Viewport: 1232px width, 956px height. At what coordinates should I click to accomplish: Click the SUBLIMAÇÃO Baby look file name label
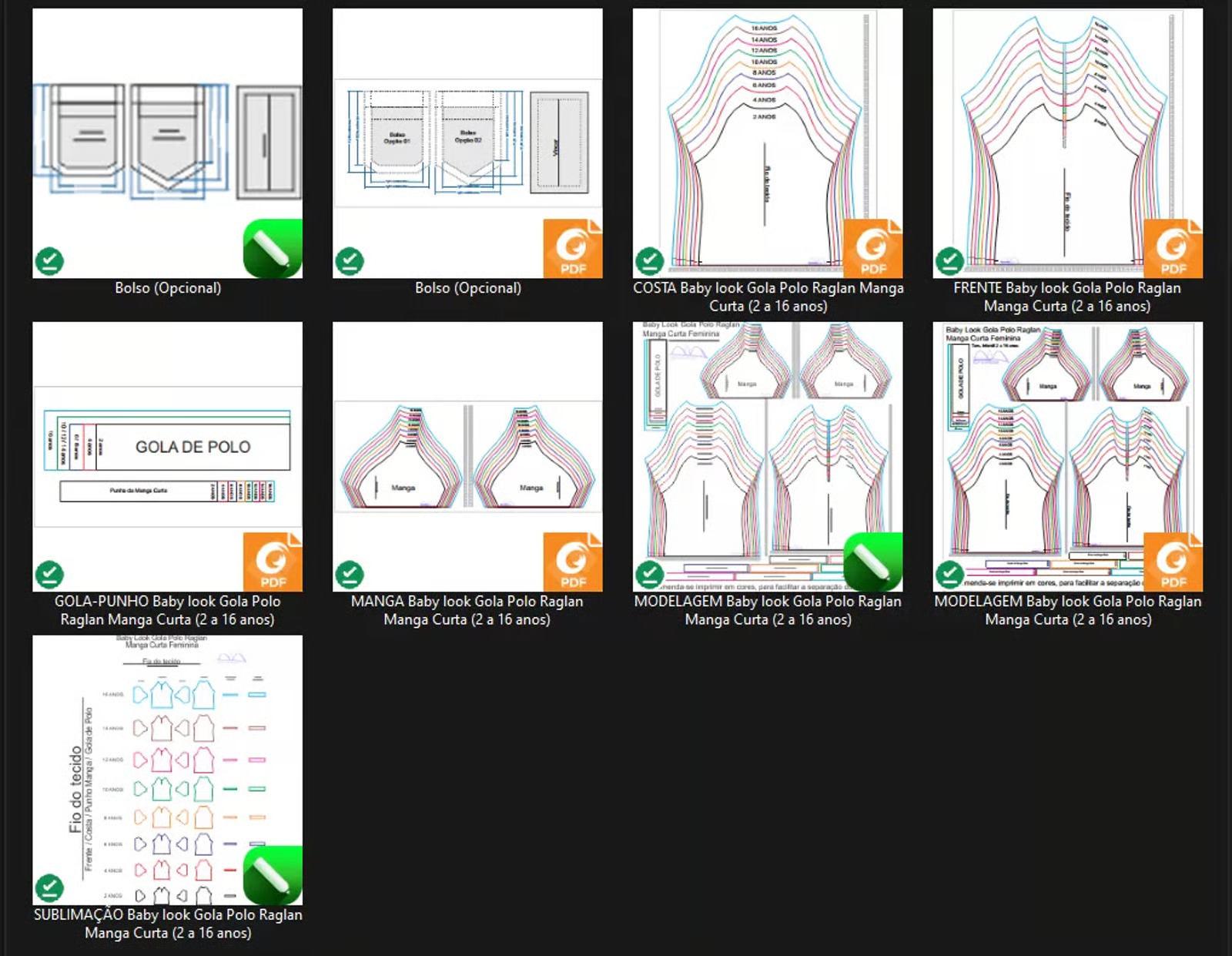(x=167, y=924)
